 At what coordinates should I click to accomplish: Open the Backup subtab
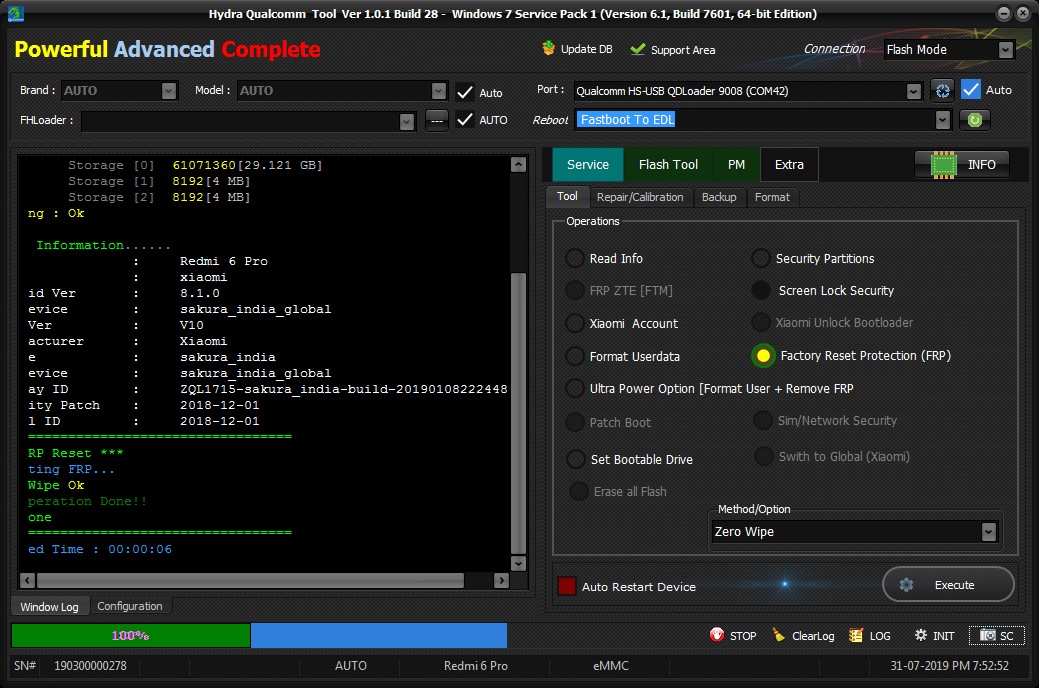pos(719,197)
